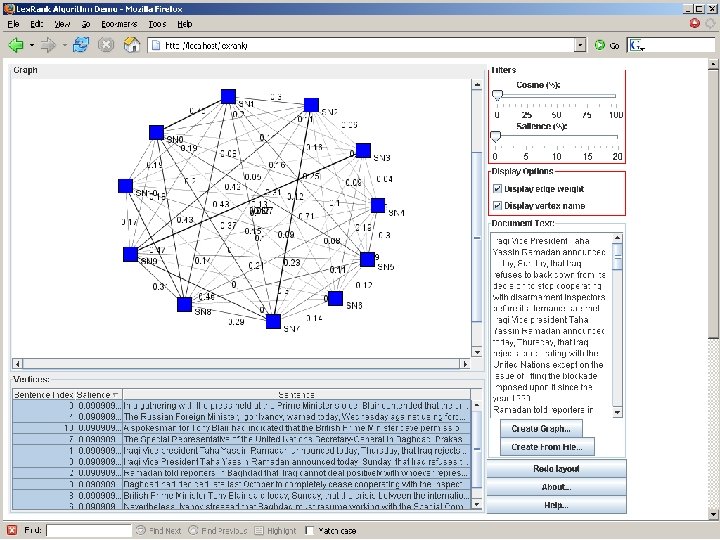Click the Find text input field

[89, 530]
